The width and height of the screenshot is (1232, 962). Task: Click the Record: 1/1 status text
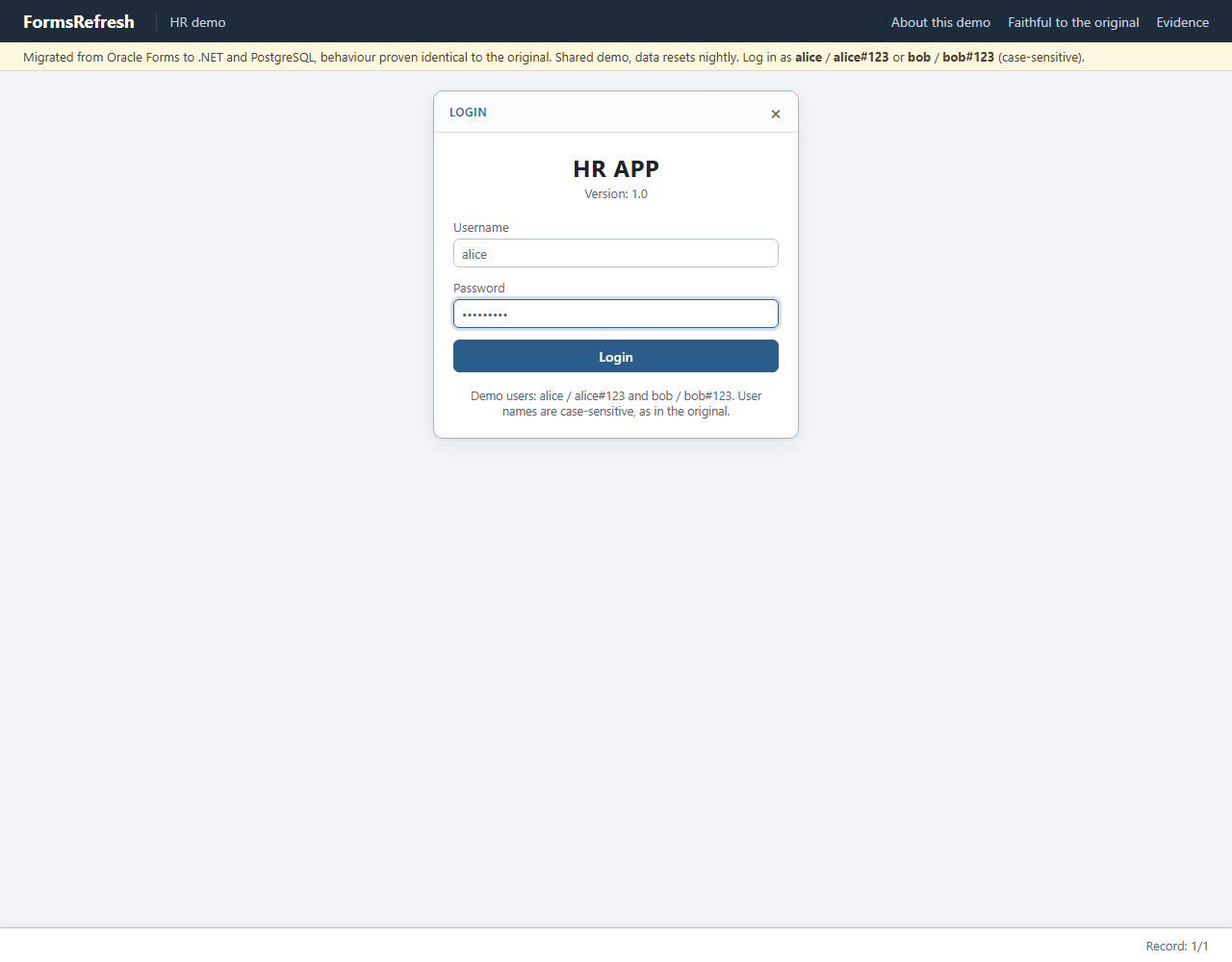(1177, 946)
